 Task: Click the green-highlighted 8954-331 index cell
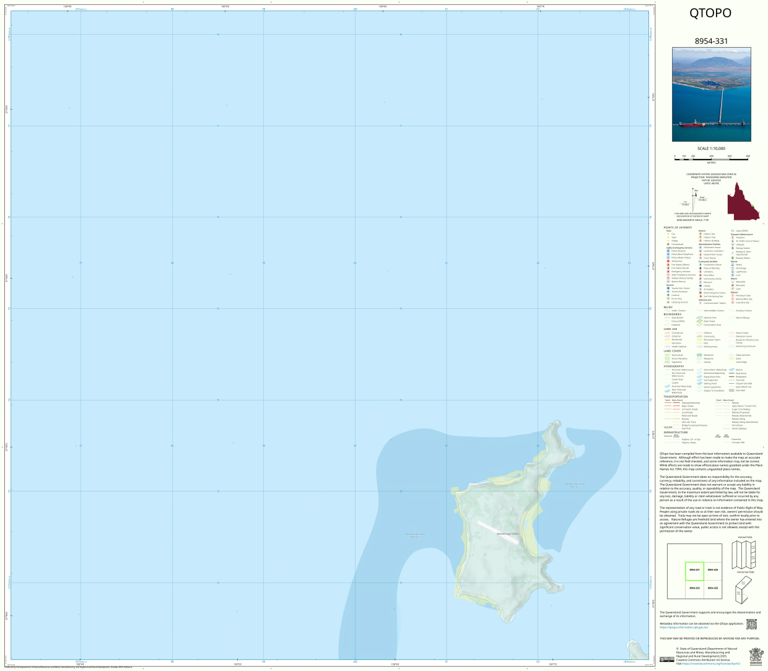coord(695,571)
